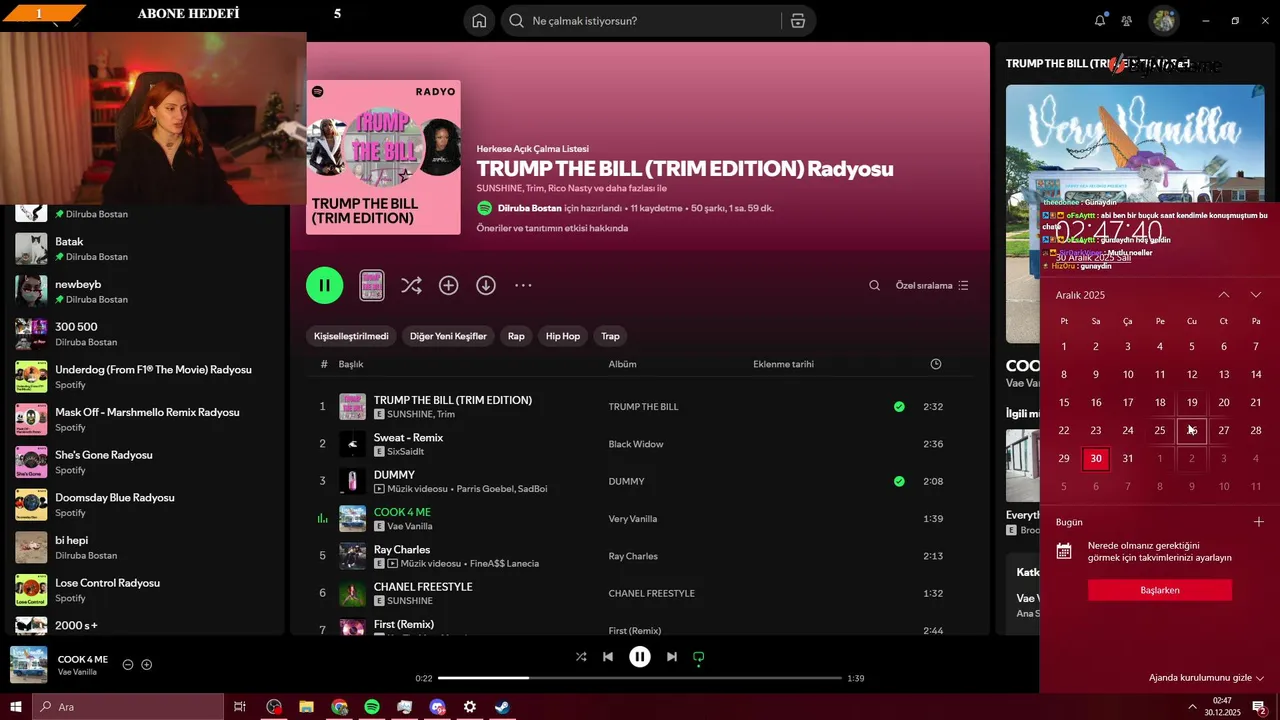The width and height of the screenshot is (1280, 720).
Task: Open the 'CHANEL FREESTYLE' track title
Action: point(423,587)
